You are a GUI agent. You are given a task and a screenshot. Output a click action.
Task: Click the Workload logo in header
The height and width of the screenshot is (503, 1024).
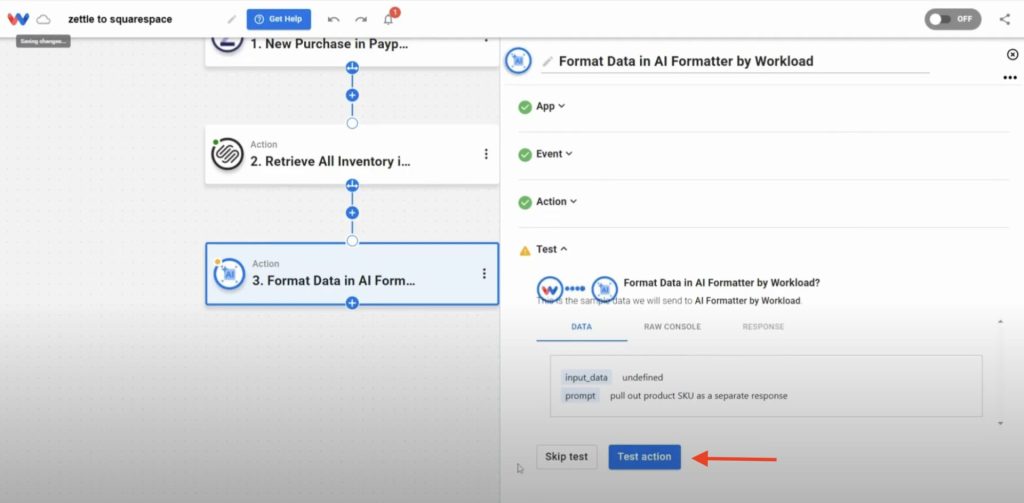(18, 19)
